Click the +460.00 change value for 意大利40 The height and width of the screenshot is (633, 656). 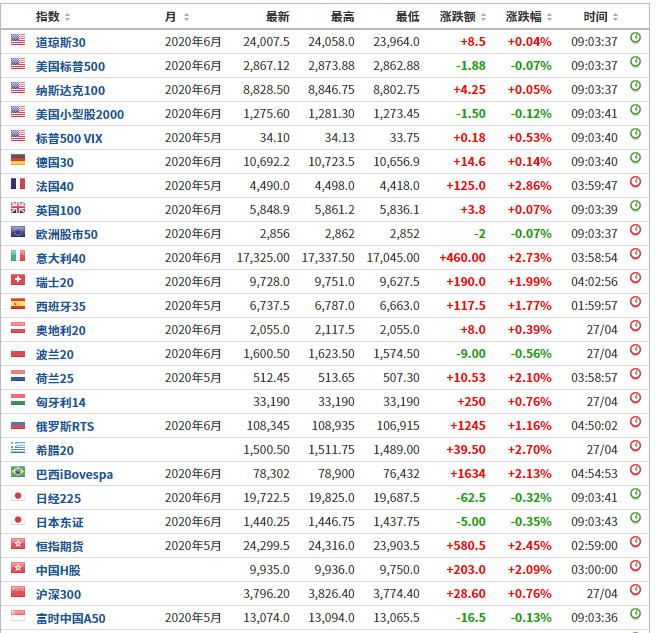[x=462, y=258]
